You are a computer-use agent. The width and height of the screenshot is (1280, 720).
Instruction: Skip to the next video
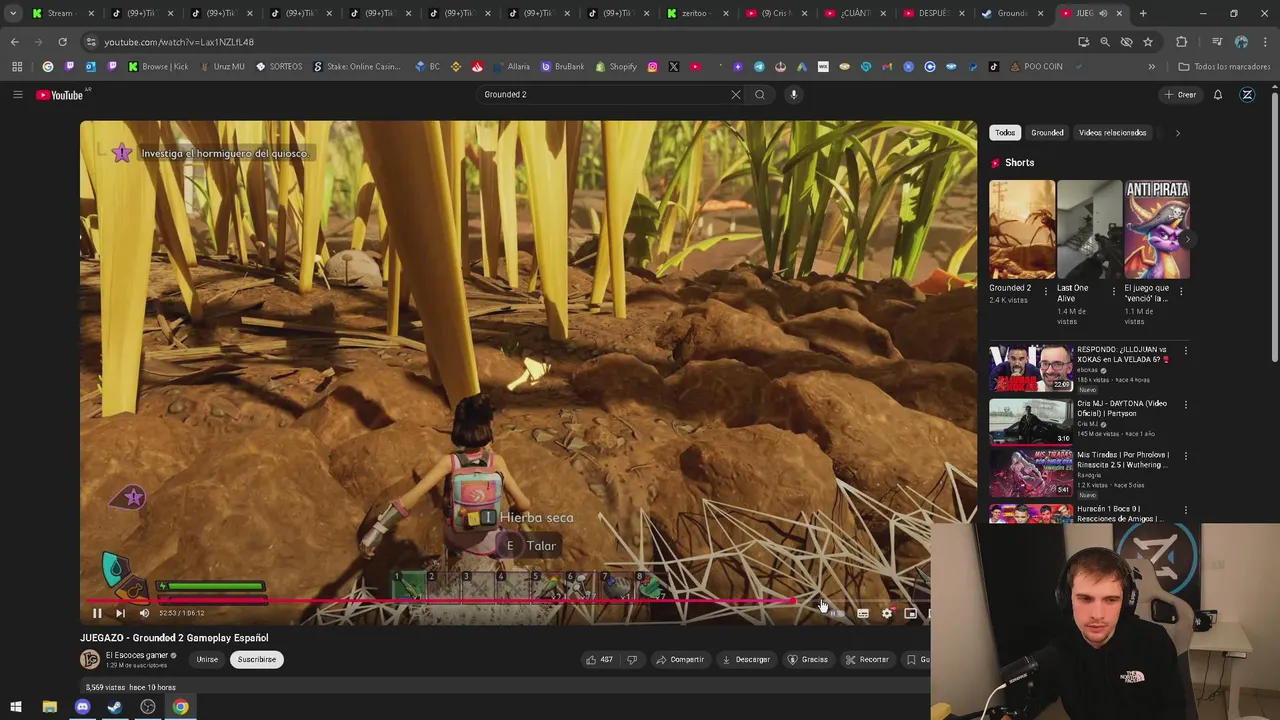(x=120, y=613)
